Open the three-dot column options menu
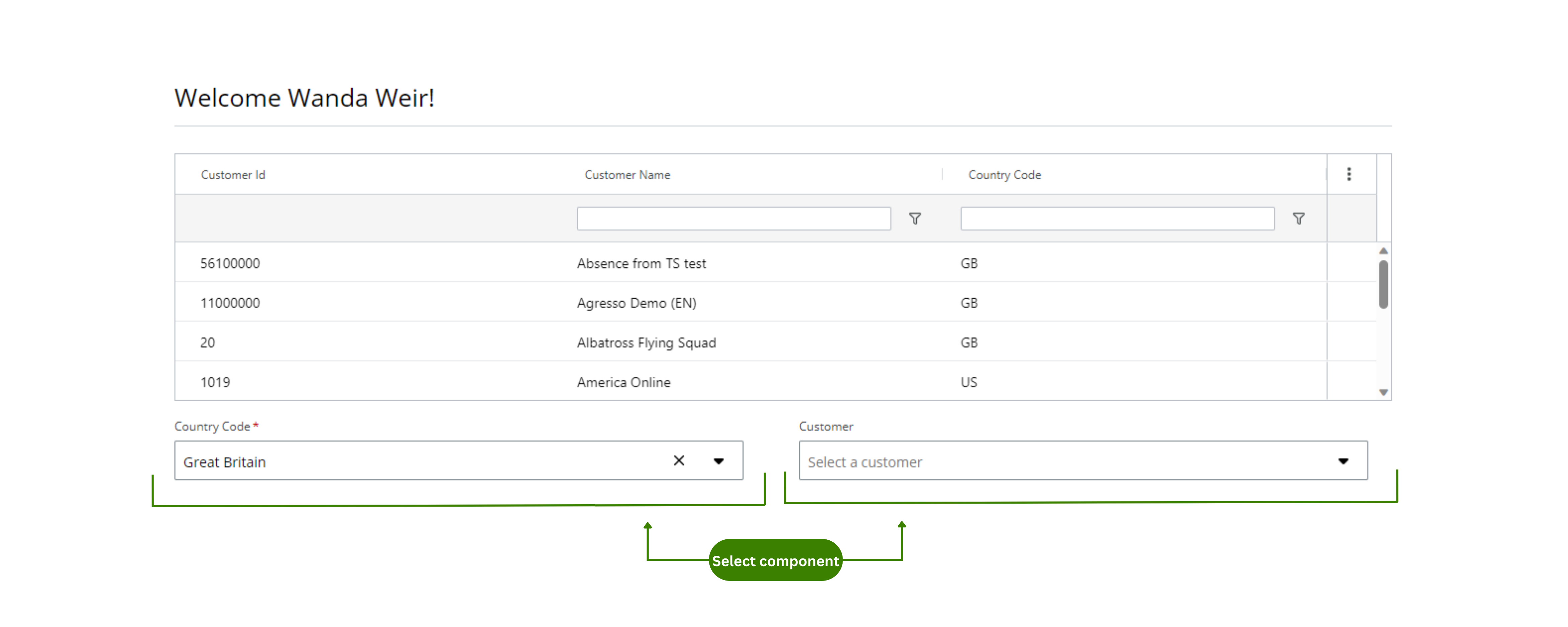Screen dimensions: 1568x627 (1350, 174)
